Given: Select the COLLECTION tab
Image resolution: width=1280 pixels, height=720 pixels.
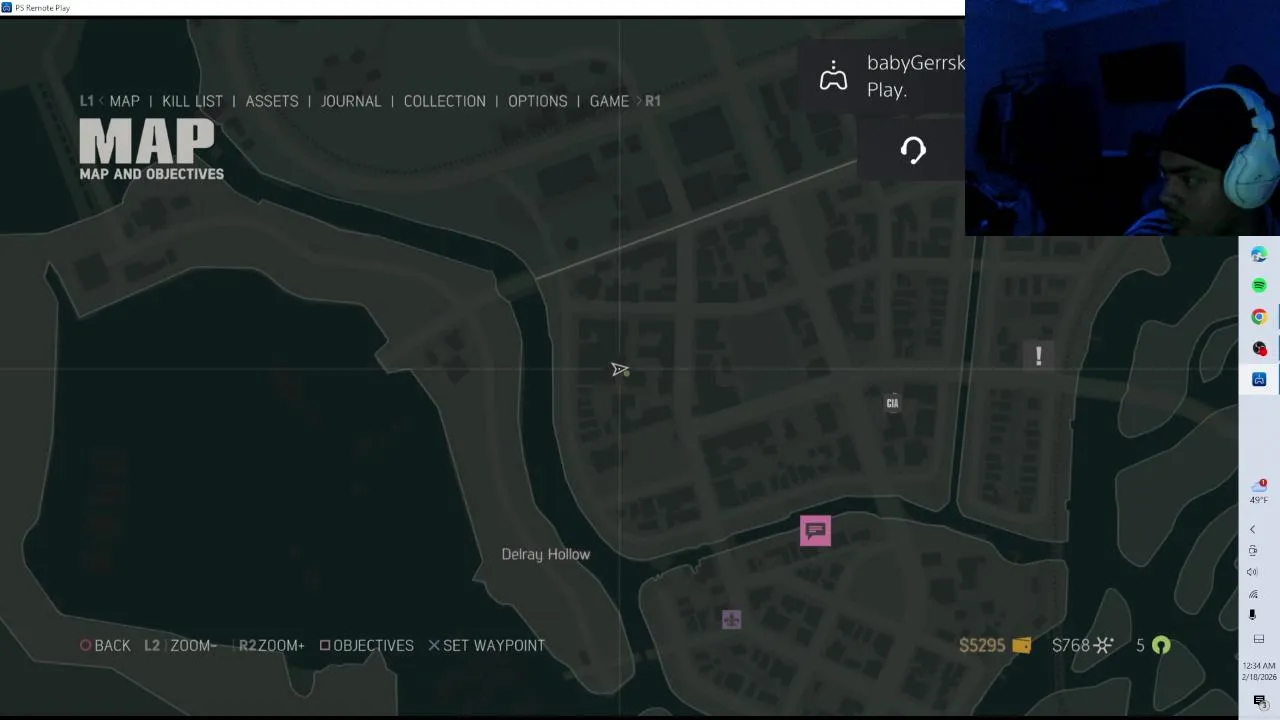Looking at the screenshot, I should 444,101.
